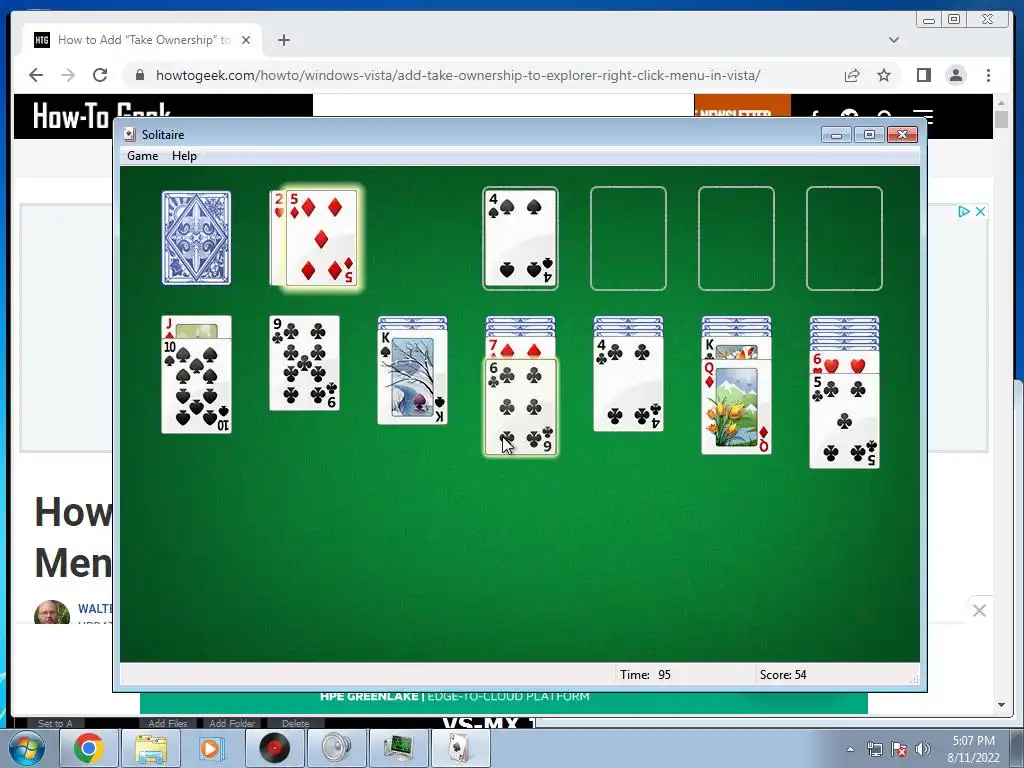The image size is (1024, 768).
Task: Draw a card from the stock deck
Action: [197, 238]
